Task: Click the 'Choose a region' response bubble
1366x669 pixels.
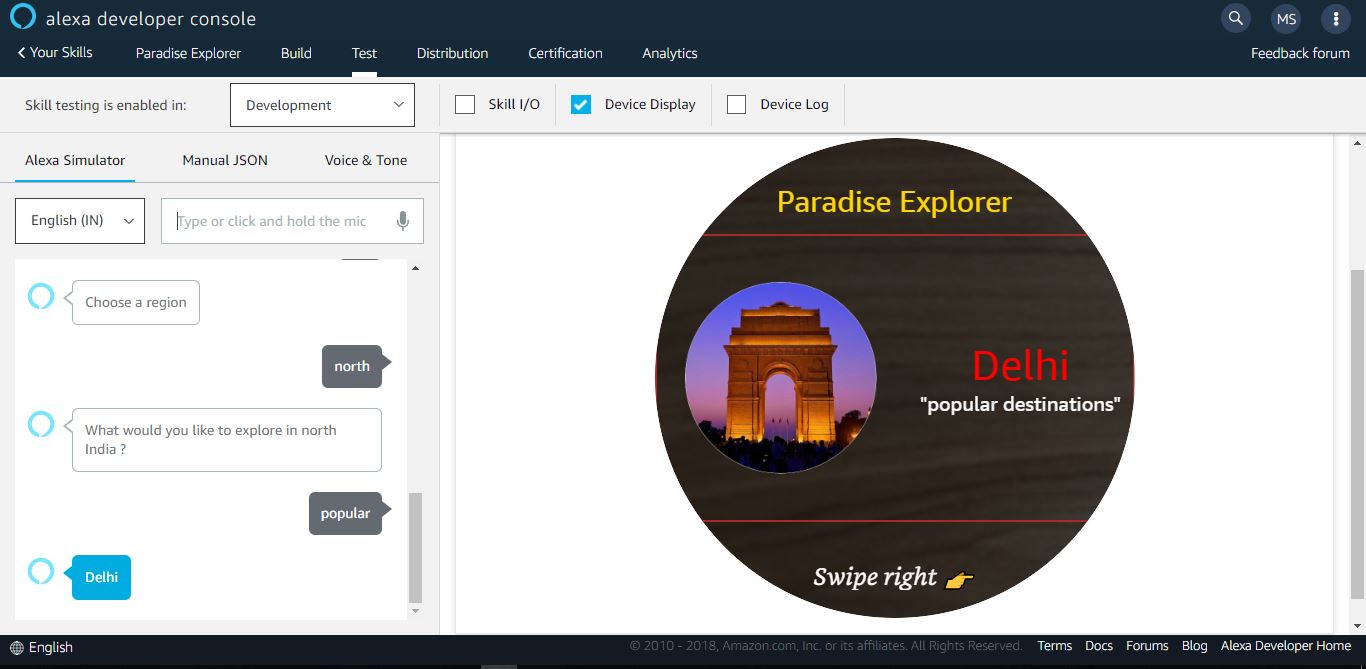Action: click(x=136, y=302)
